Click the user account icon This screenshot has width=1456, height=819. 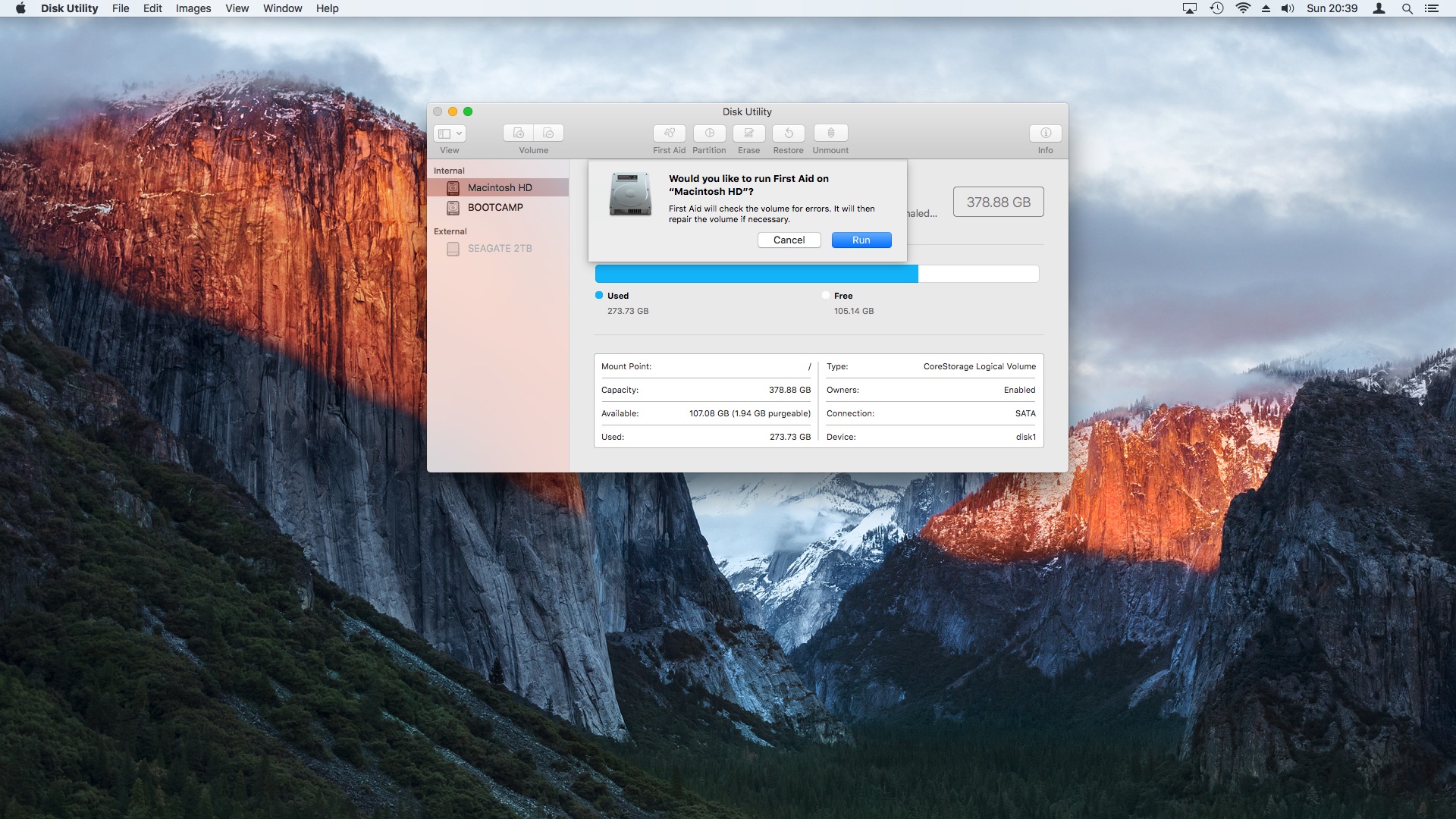point(1379,8)
